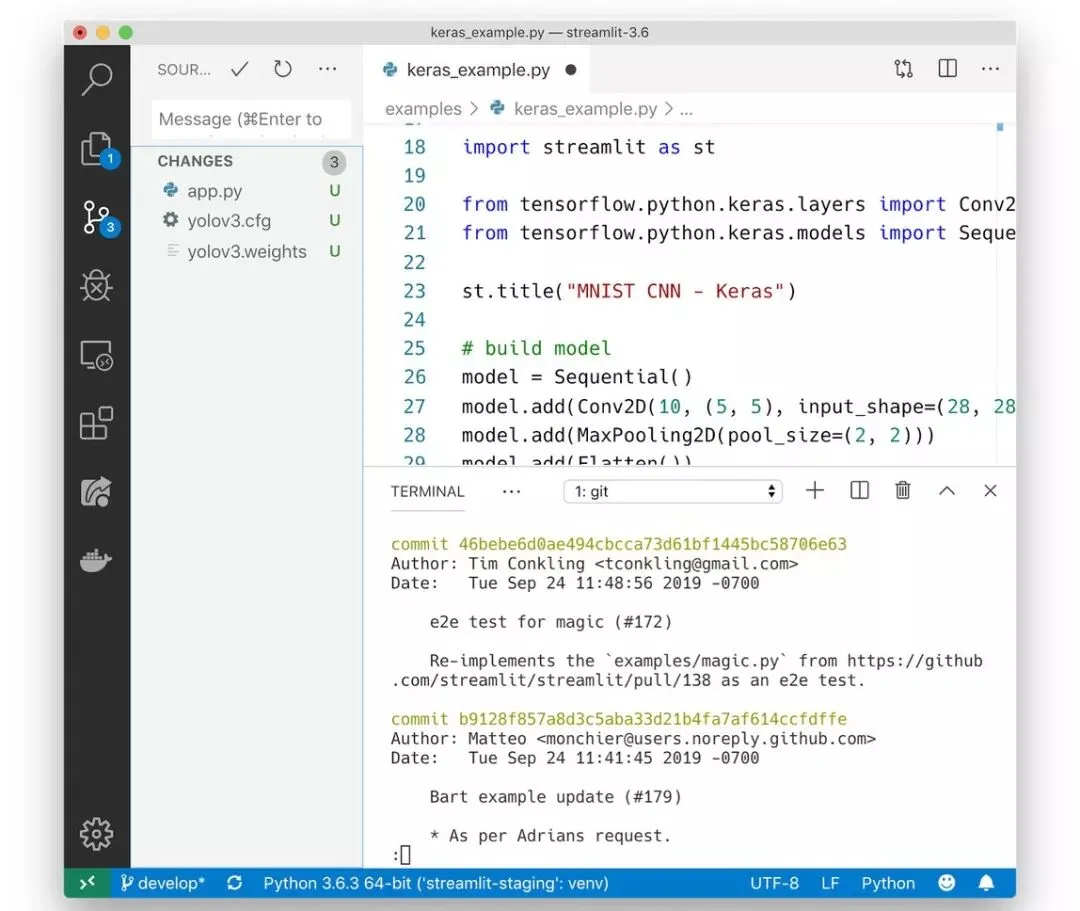Viewport: 1080px width, 911px height.
Task: Click 'e2e test for magic (#172)' text
Action: (x=550, y=622)
